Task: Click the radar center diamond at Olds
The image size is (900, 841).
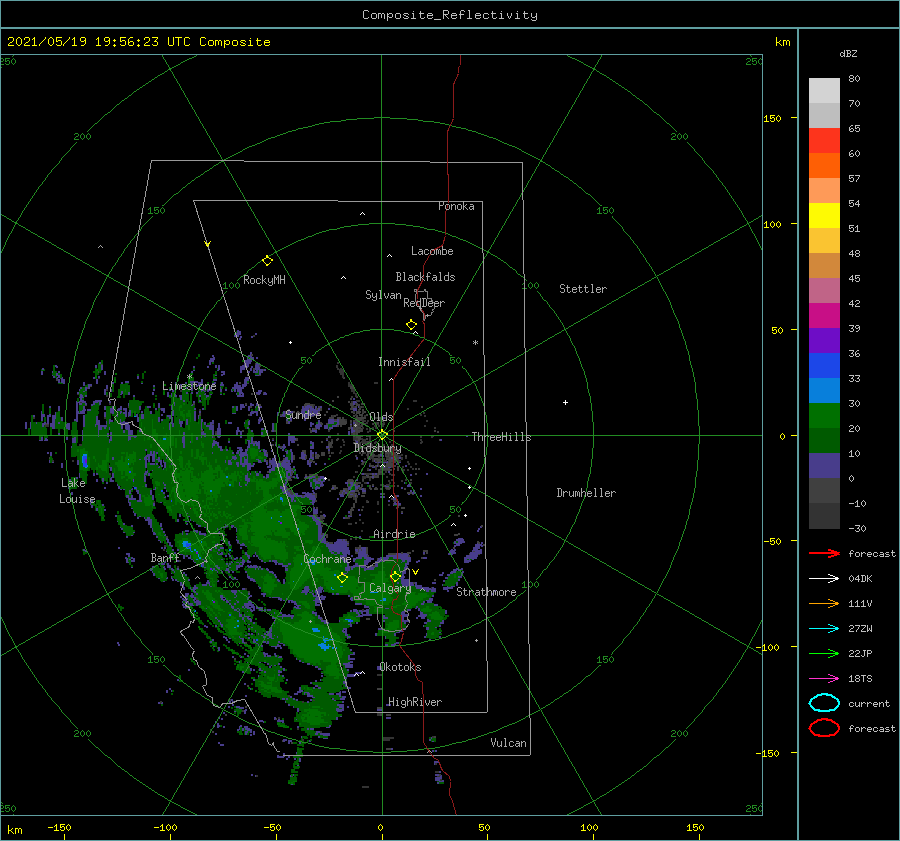Action: coord(382,435)
